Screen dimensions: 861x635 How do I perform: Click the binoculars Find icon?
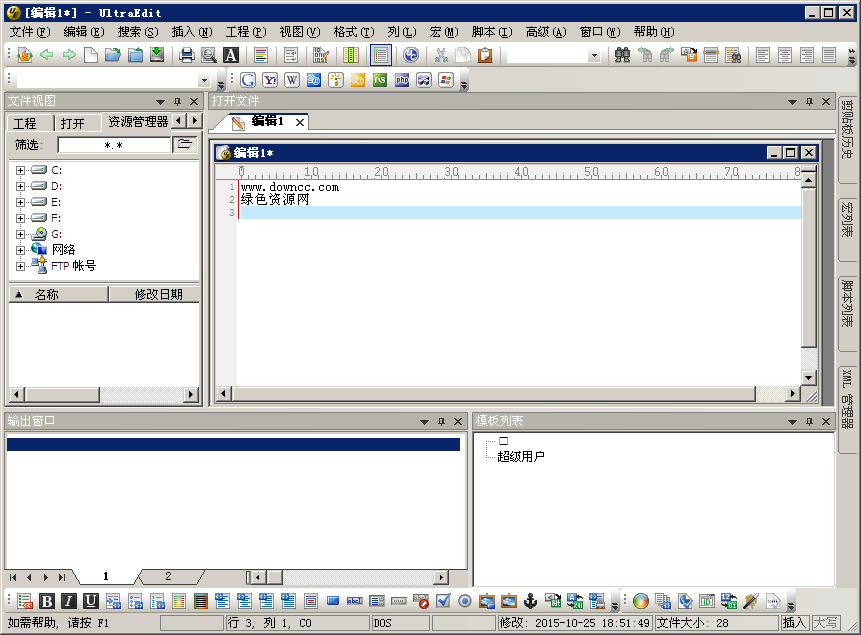tap(622, 55)
